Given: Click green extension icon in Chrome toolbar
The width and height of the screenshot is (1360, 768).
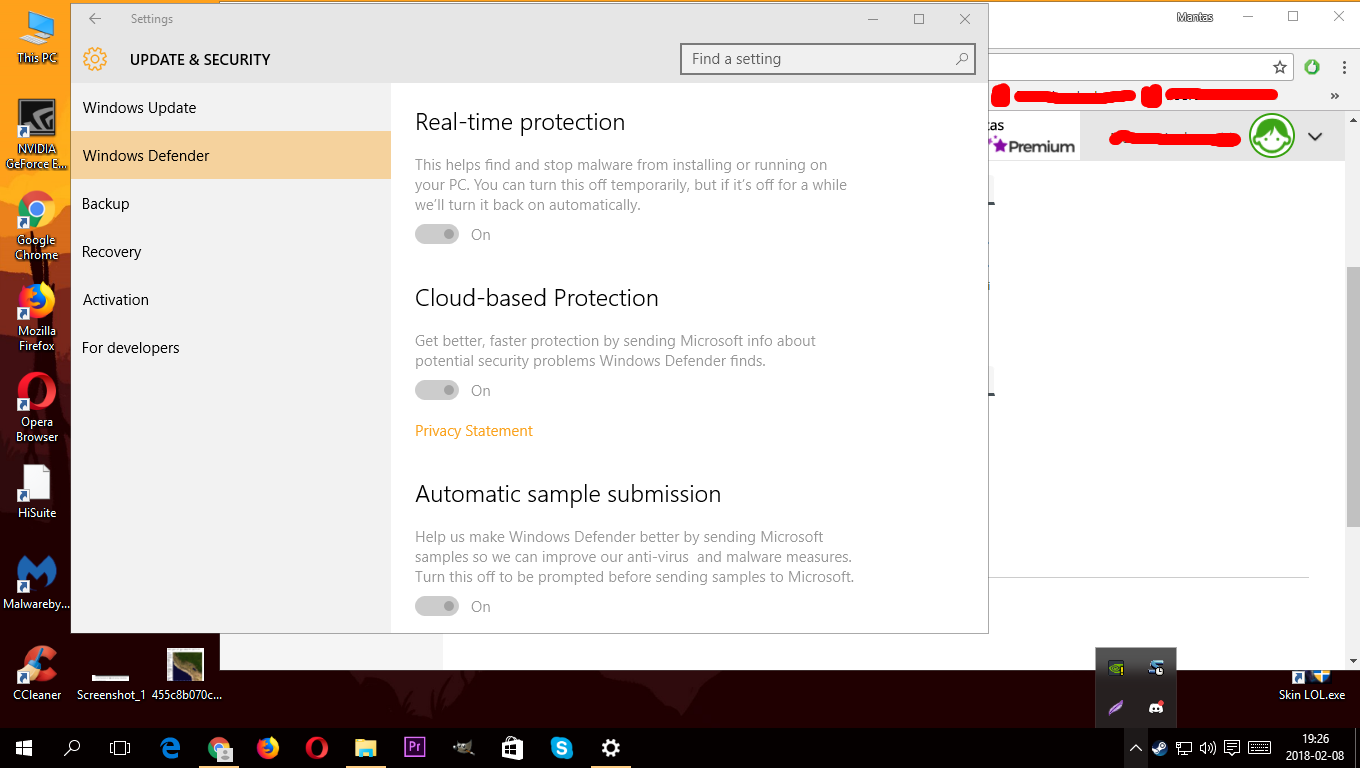Looking at the screenshot, I should click(1312, 67).
